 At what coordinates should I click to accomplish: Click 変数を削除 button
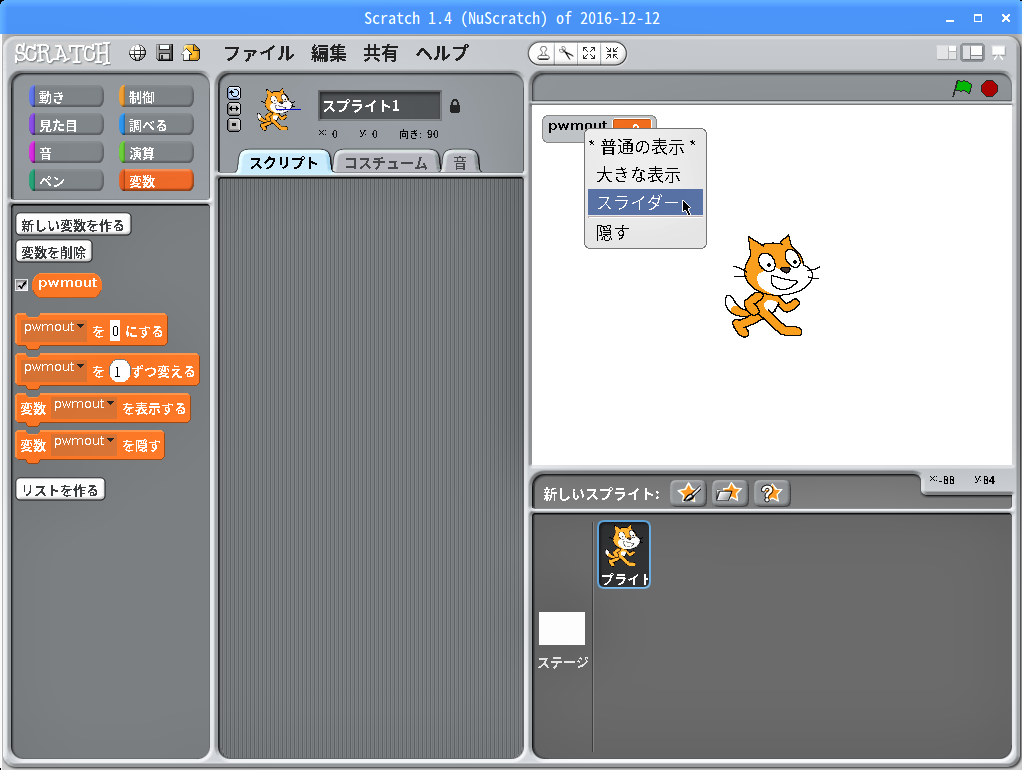53,252
